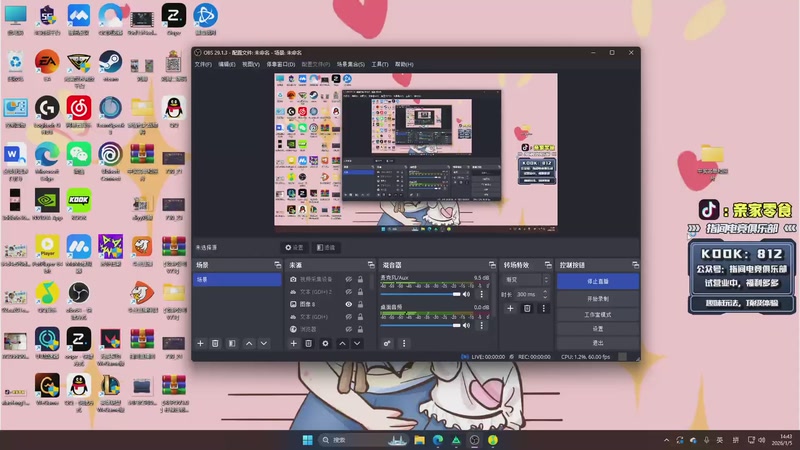
Task: Expand hidden system tray icons chevron
Action: (666, 440)
